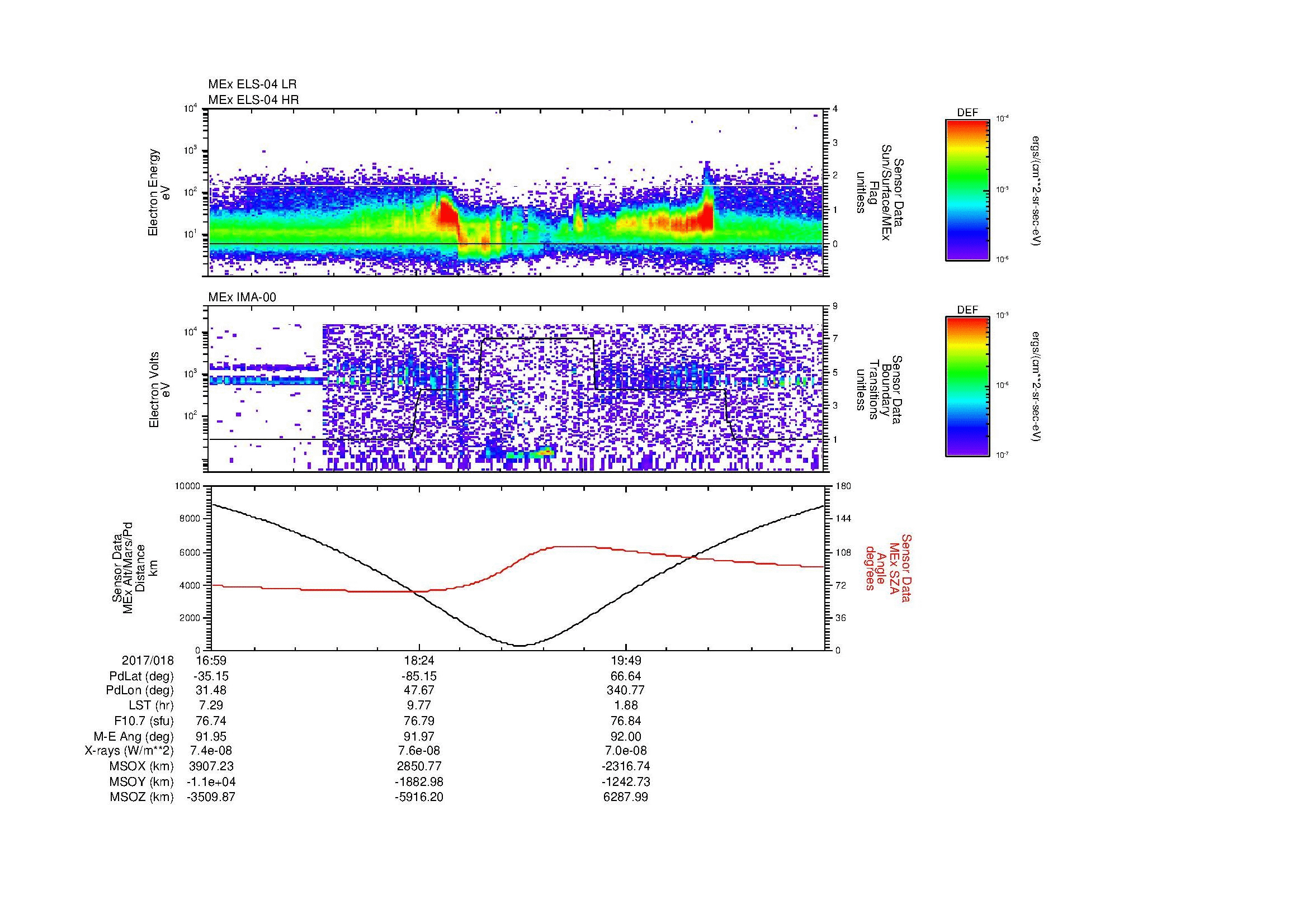Click the 'MEx IMA-00' panel title
The width and height of the screenshot is (1308, 924).
pos(242,297)
